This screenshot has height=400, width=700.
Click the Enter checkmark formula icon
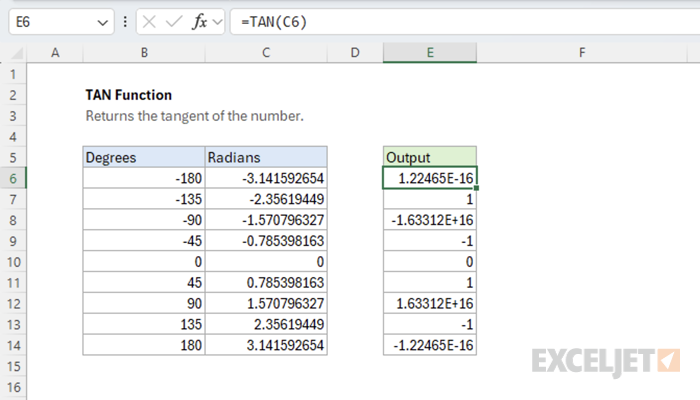click(173, 22)
